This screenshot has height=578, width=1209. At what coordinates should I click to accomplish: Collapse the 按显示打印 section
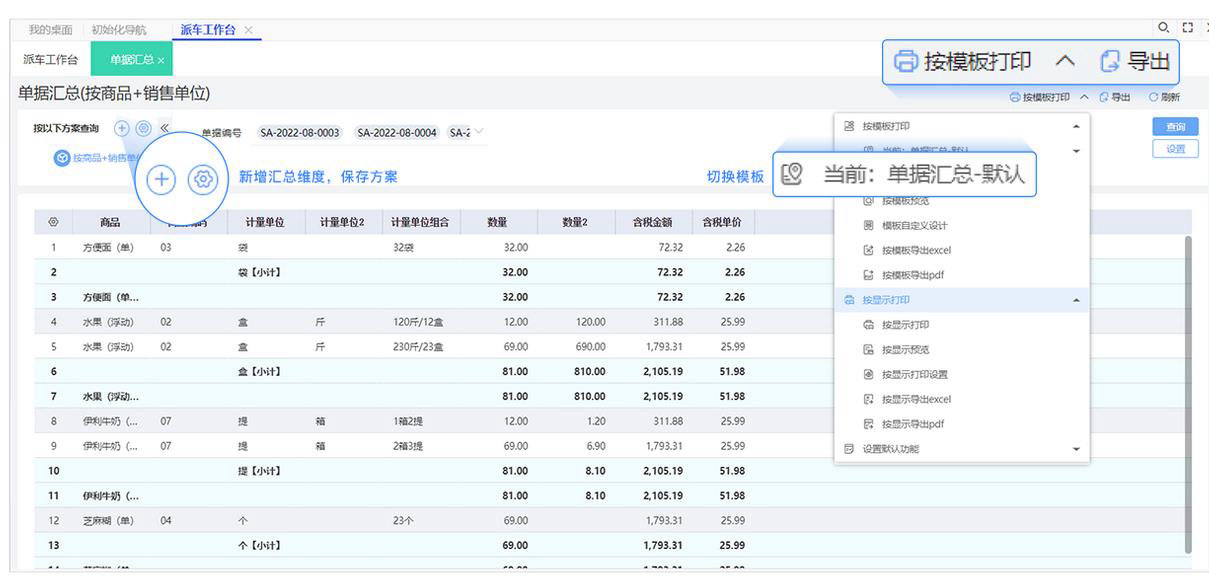pyautogui.click(x=1076, y=300)
